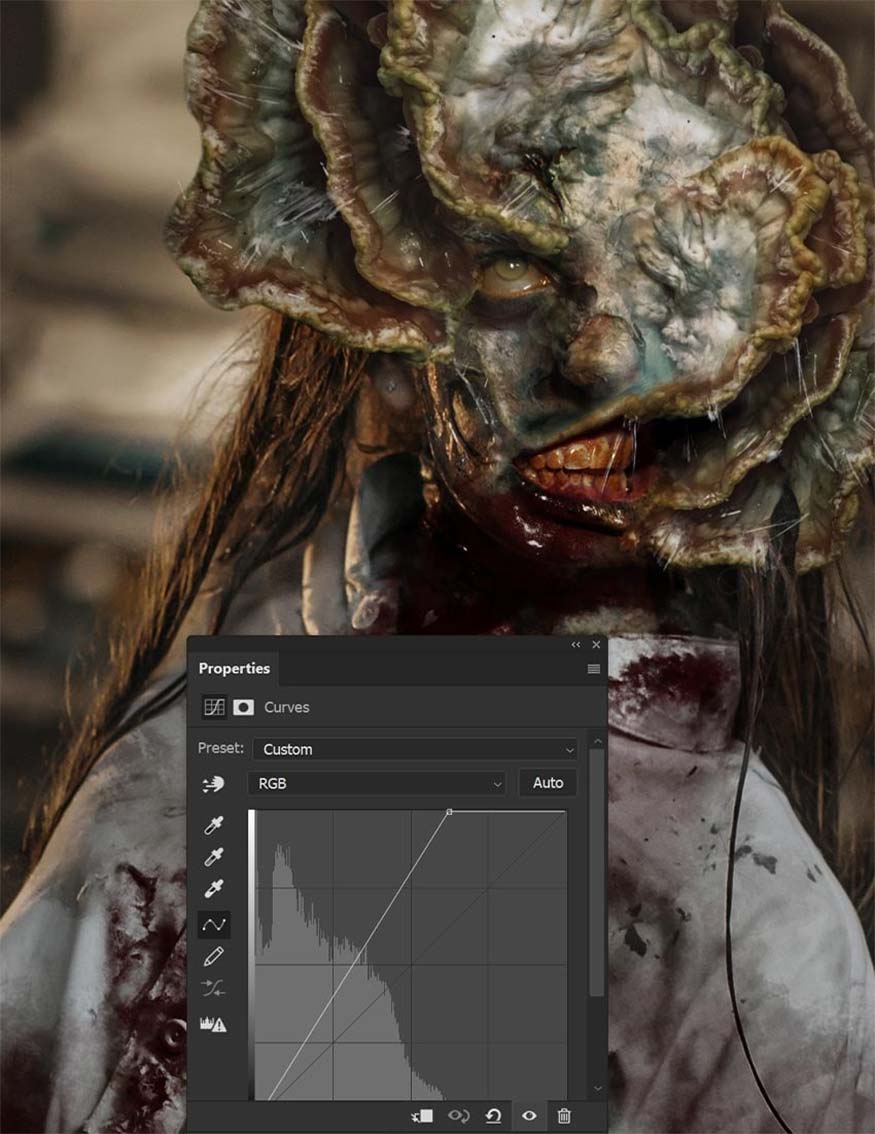Select the on-image targeted adjustment tool
The height and width of the screenshot is (1134, 875).
pos(213,784)
